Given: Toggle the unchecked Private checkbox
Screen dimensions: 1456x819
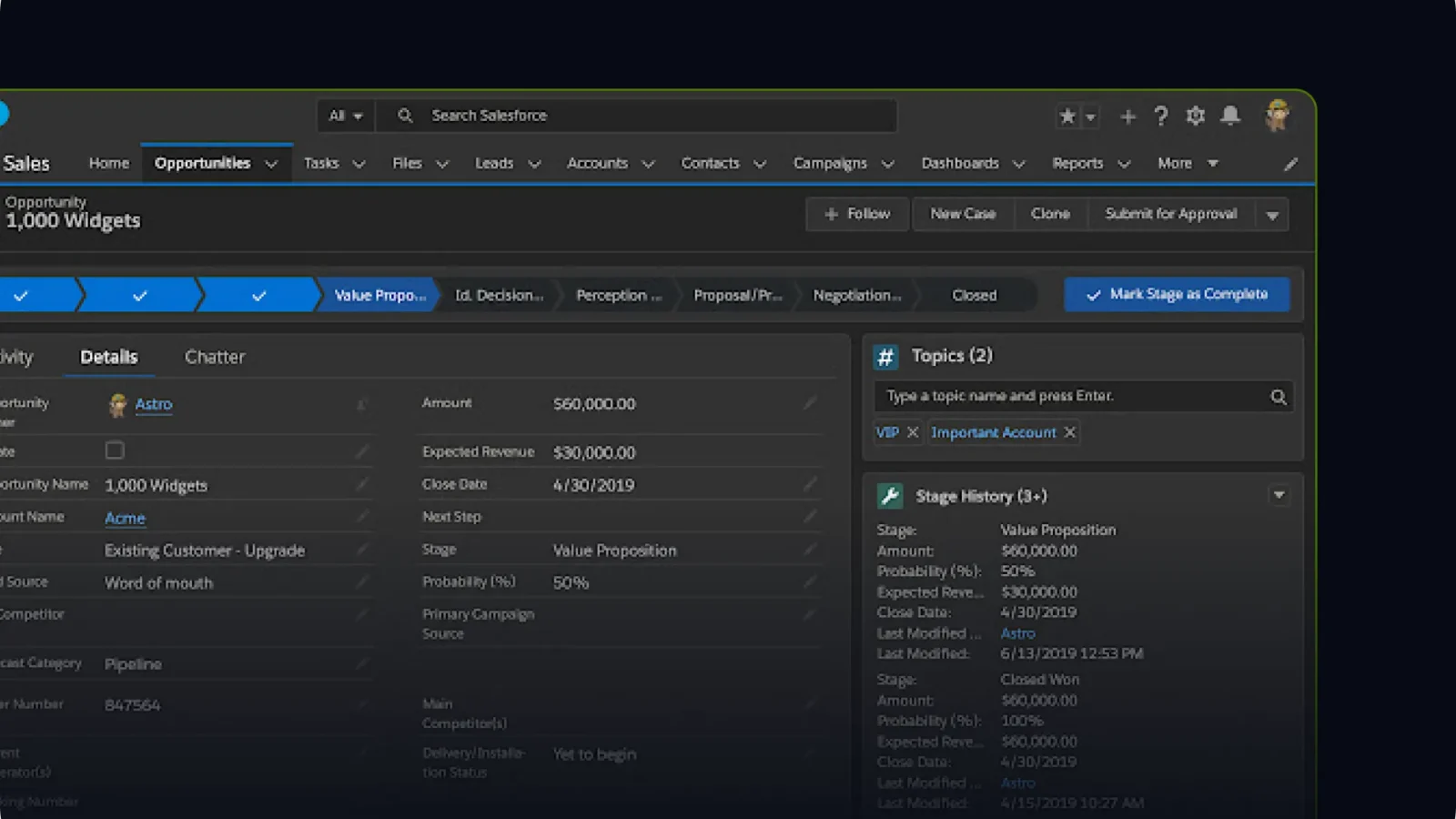Looking at the screenshot, I should pyautogui.click(x=115, y=450).
